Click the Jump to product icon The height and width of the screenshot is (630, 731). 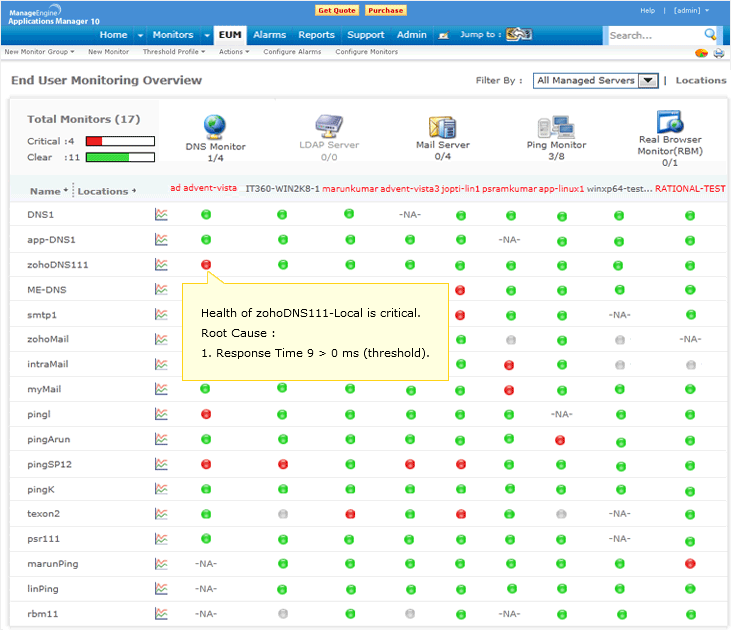pos(519,34)
